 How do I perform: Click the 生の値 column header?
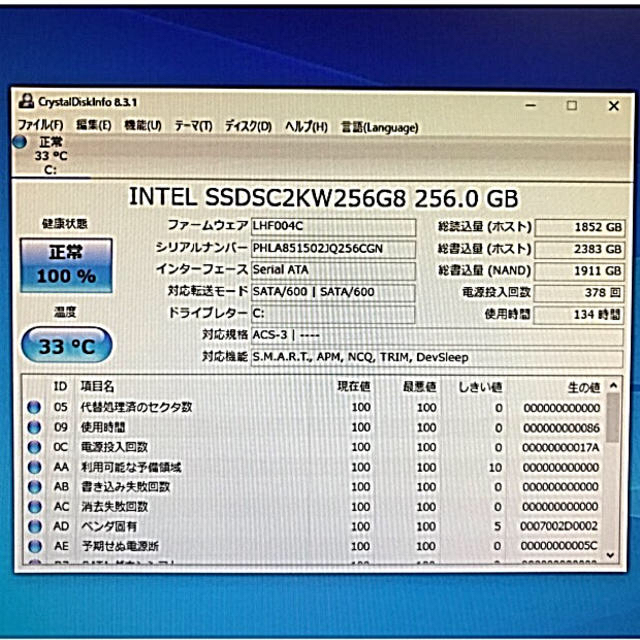tap(584, 387)
